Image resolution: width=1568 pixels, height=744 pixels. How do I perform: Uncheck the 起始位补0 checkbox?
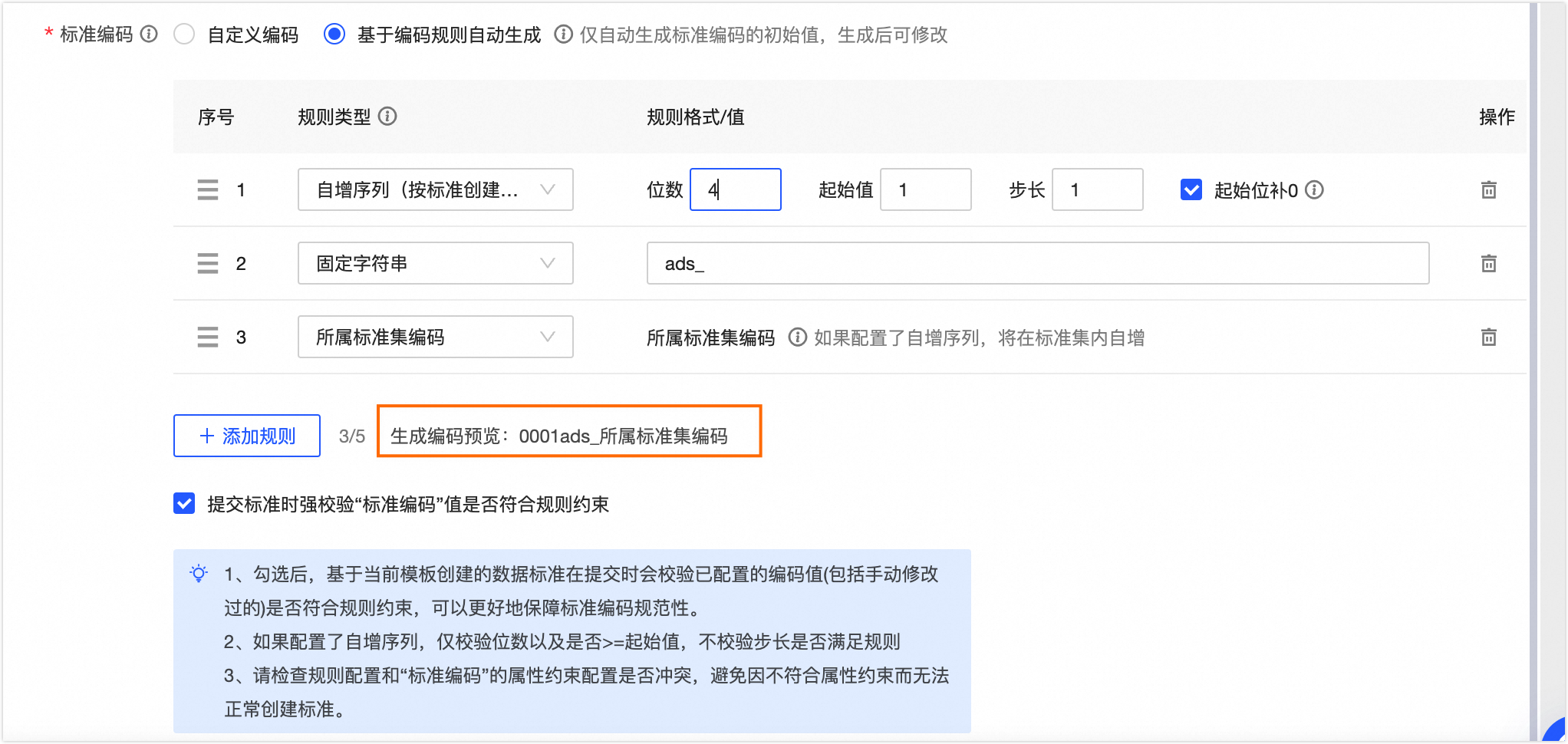point(1191,189)
